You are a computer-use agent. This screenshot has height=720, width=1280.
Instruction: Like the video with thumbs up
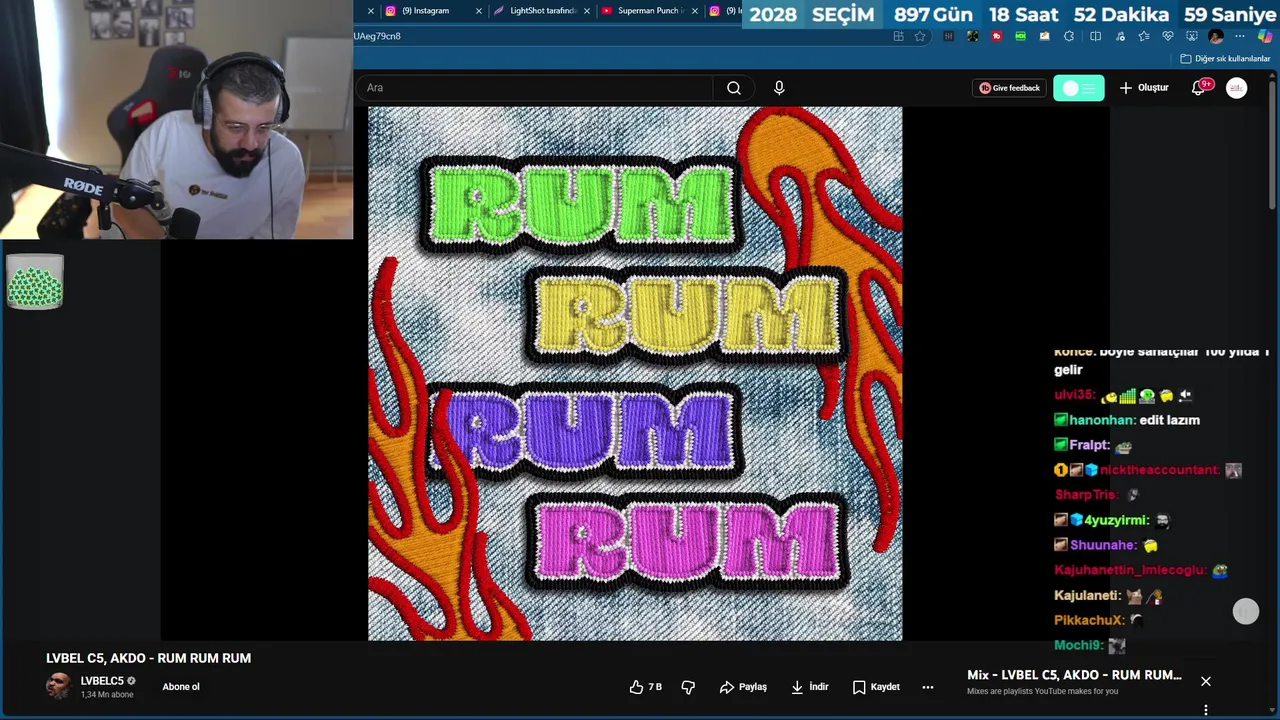point(645,687)
